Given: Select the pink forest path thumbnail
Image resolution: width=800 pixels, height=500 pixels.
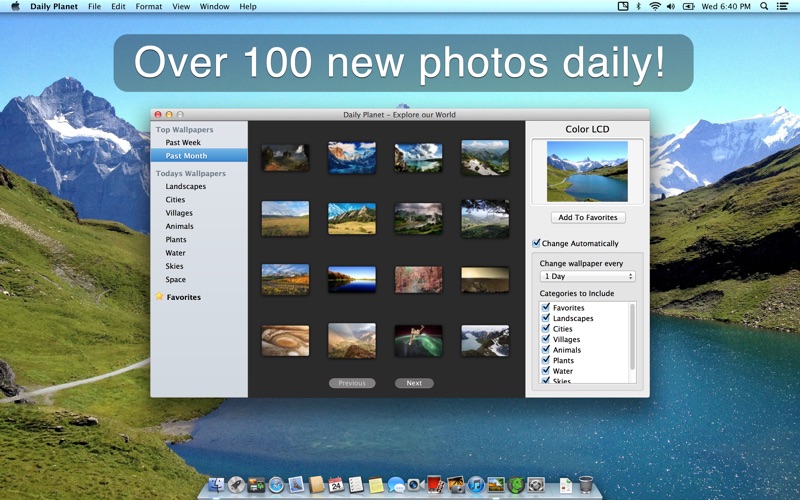Looking at the screenshot, I should click(x=418, y=280).
